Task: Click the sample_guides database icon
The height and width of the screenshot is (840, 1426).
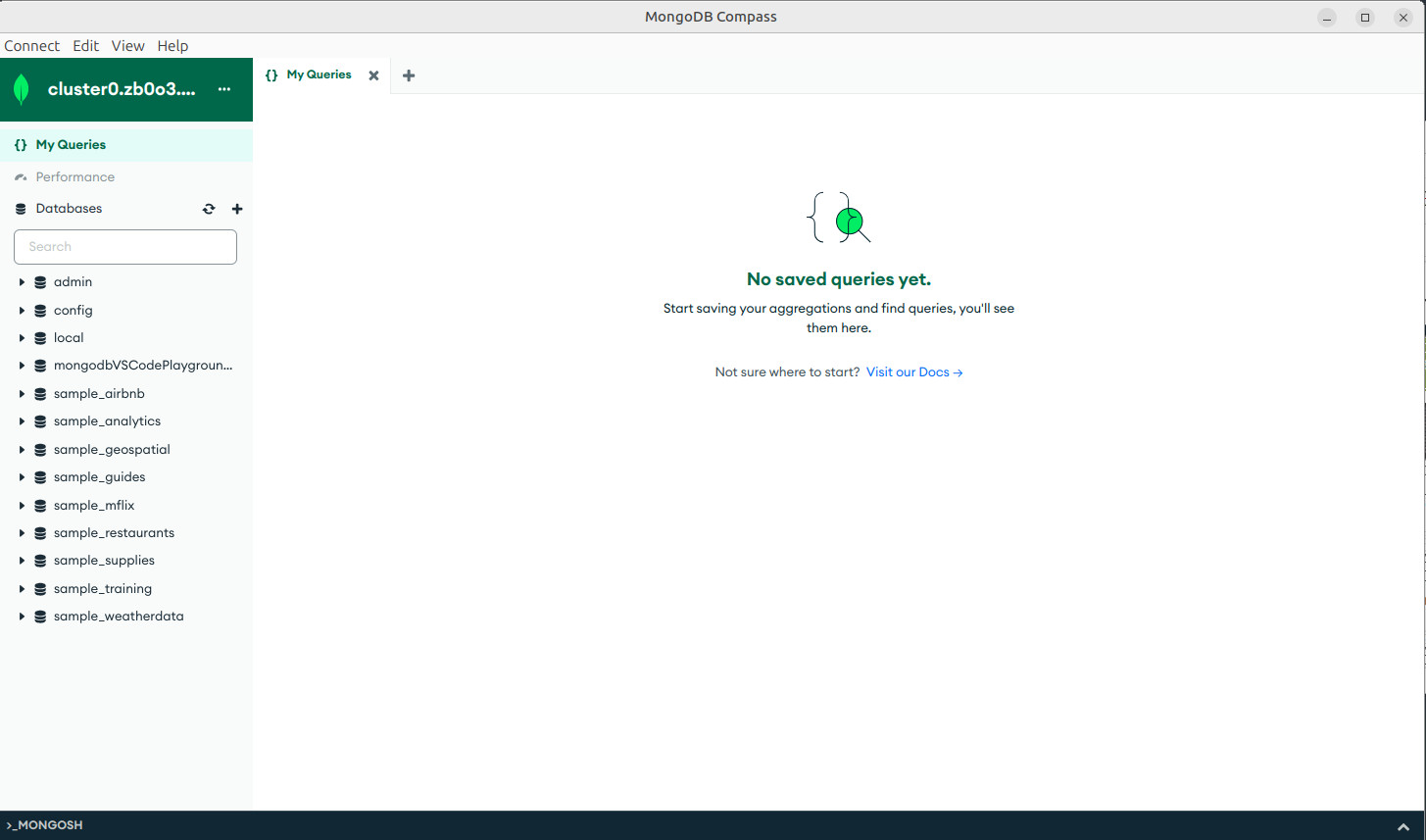Action: (x=40, y=477)
